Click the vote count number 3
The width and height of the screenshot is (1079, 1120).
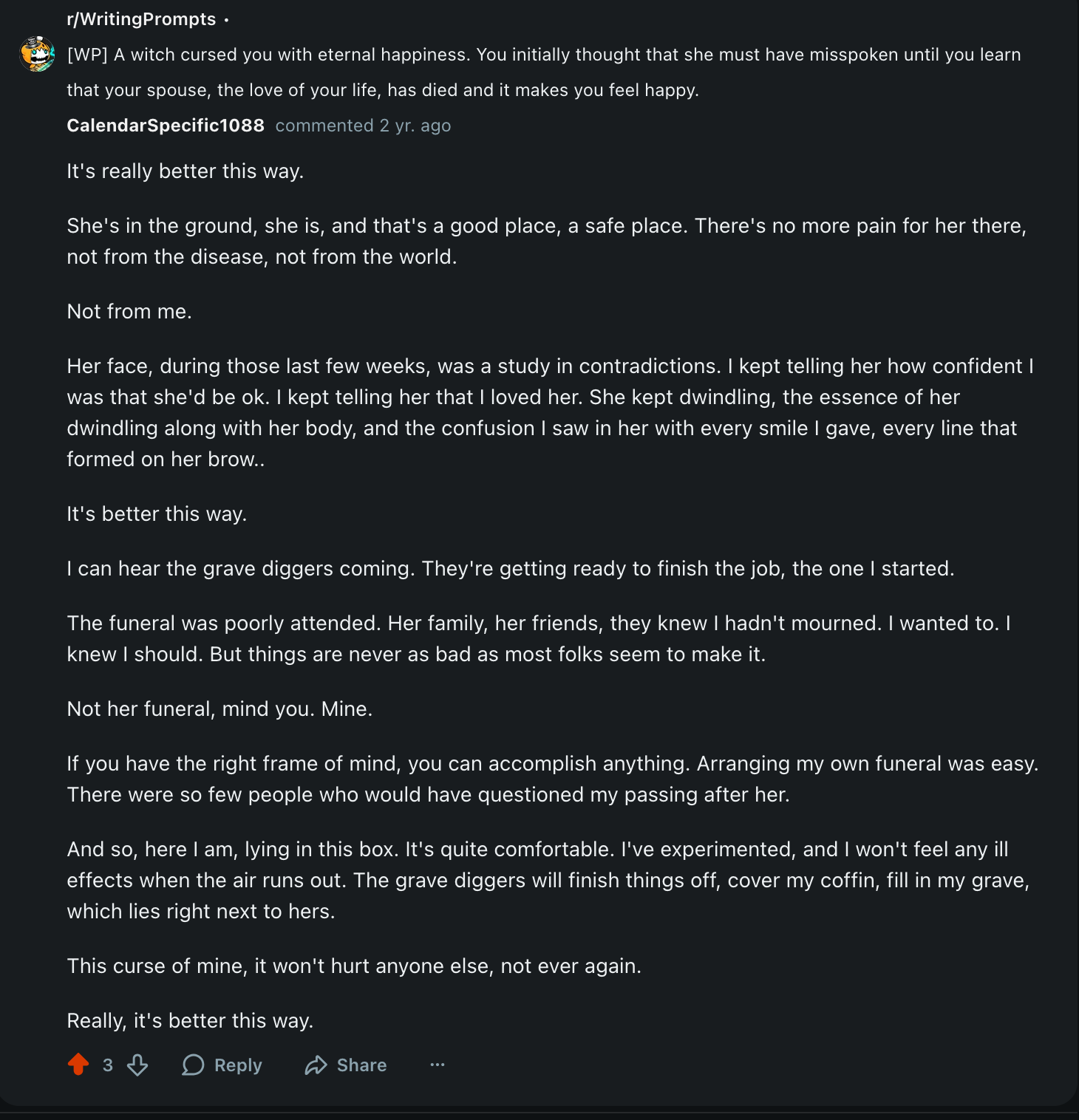[x=108, y=1065]
